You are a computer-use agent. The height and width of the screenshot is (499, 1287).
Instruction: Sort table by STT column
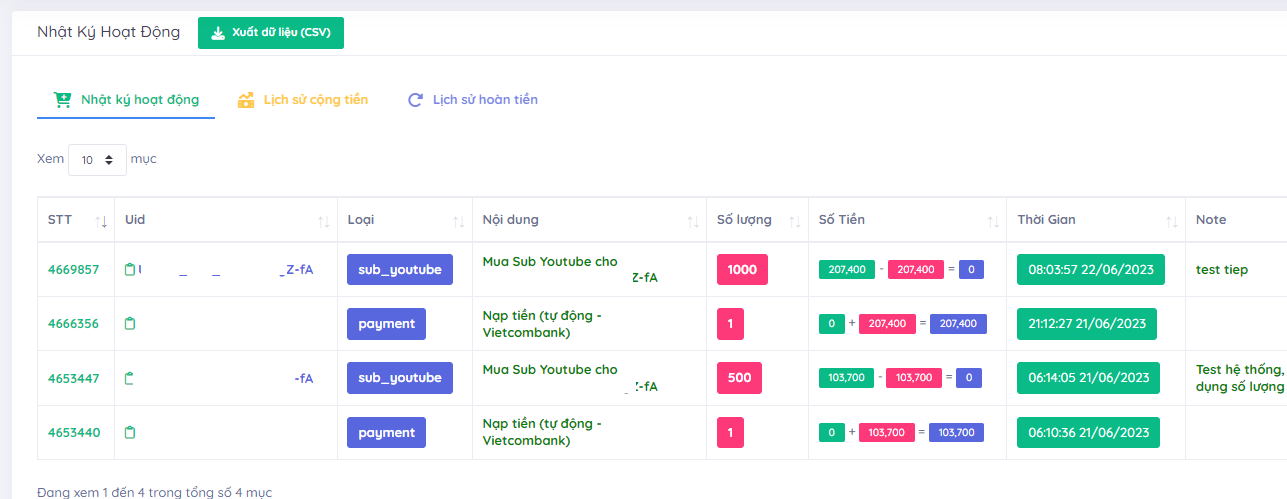point(101,220)
